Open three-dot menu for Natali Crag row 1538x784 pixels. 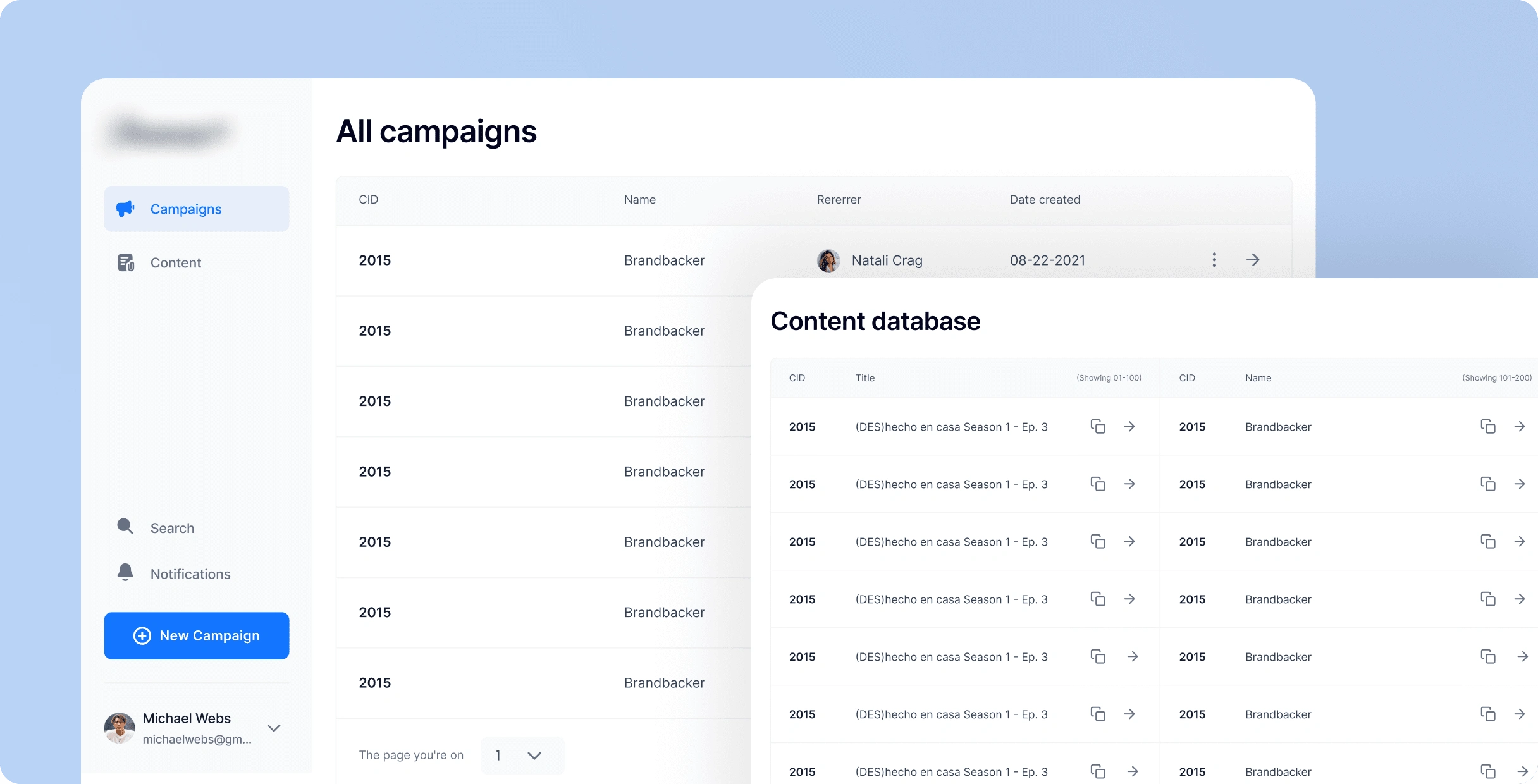pos(1214,260)
